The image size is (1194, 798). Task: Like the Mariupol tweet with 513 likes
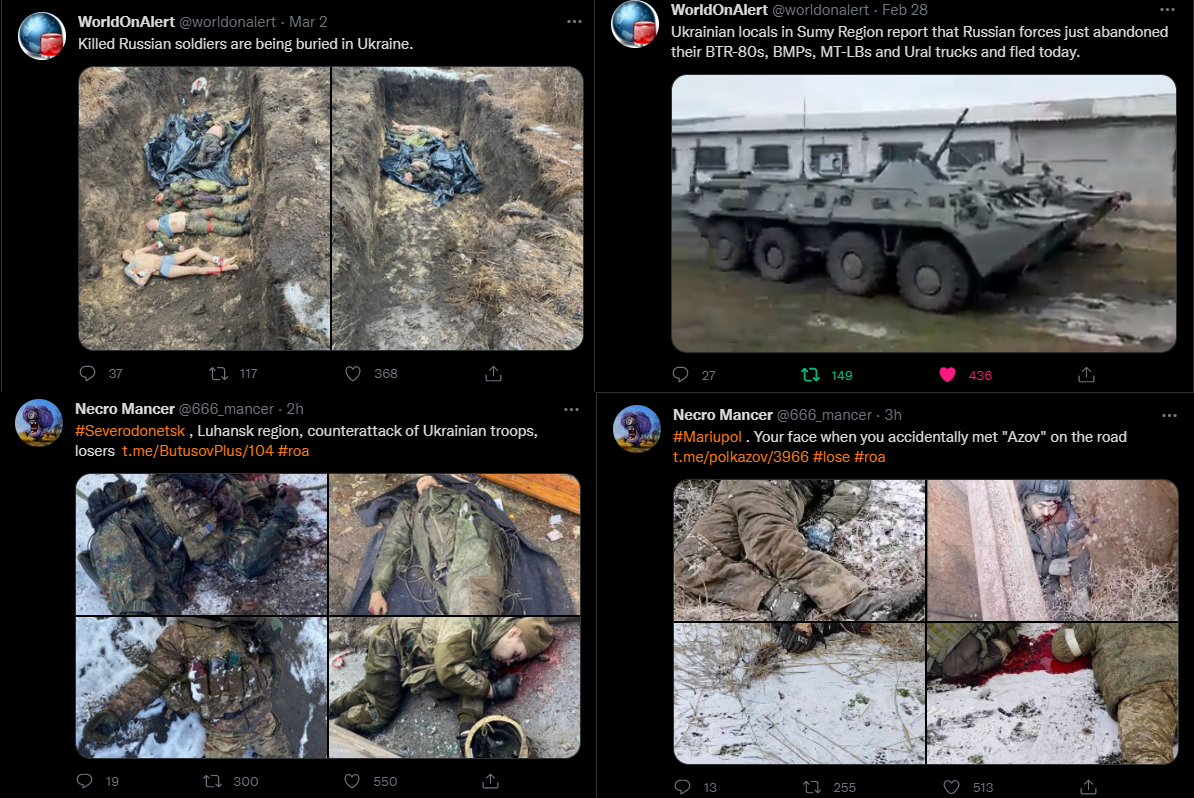point(952,787)
